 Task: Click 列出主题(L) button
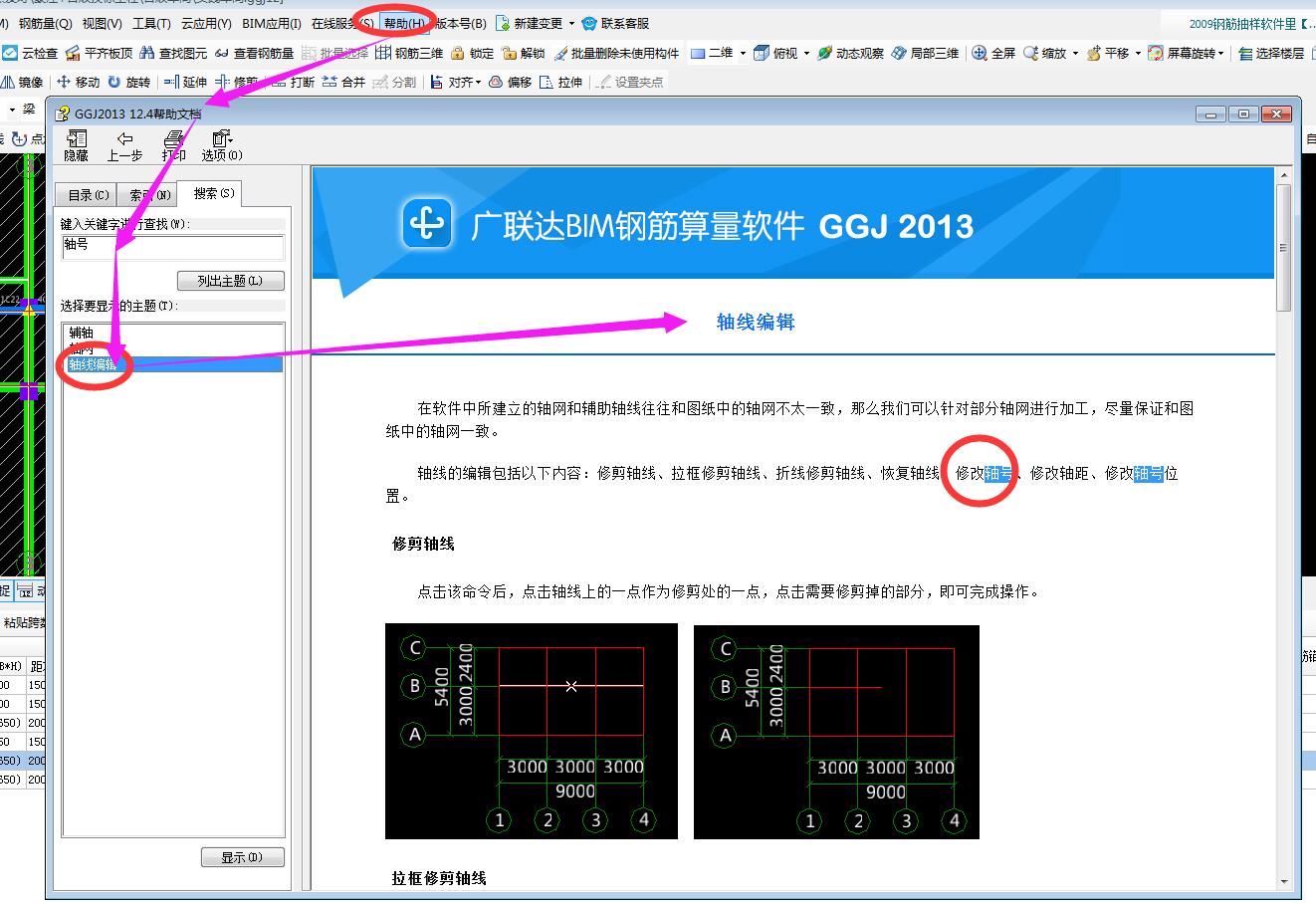click(x=231, y=281)
